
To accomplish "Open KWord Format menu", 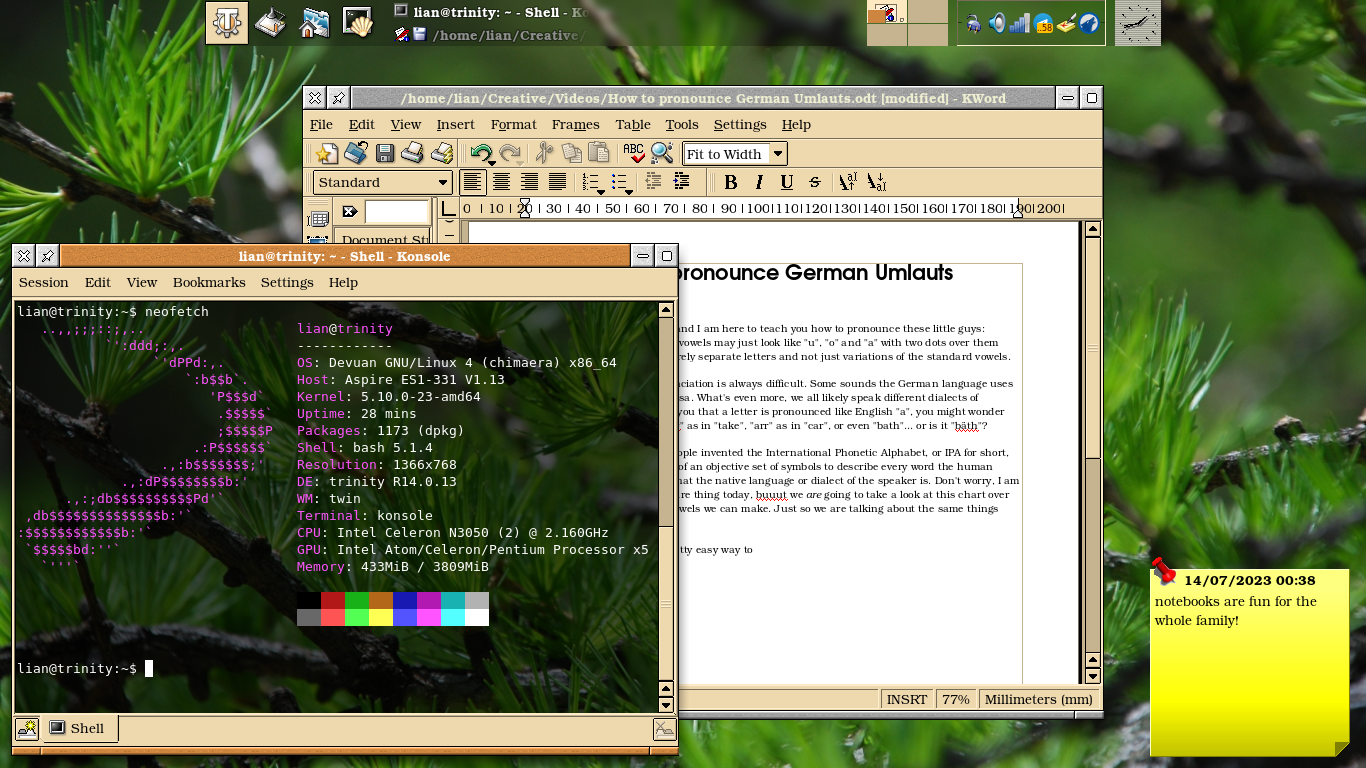I will 514,125.
